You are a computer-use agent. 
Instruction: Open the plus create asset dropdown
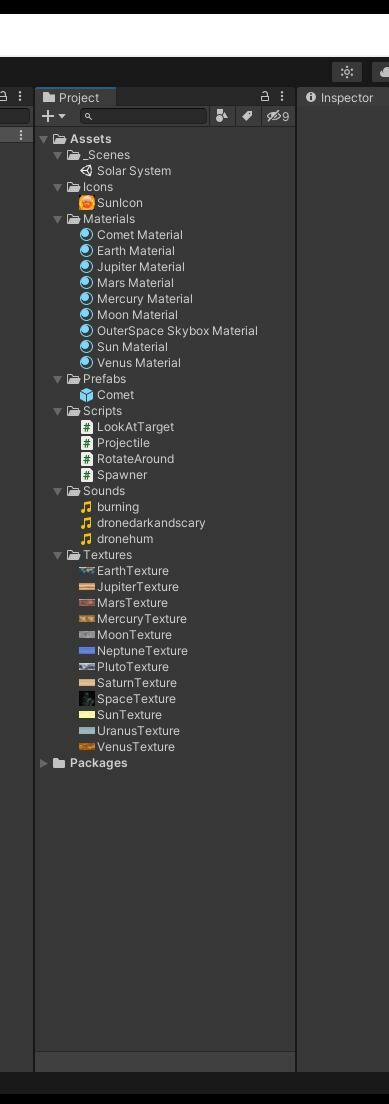click(x=54, y=116)
